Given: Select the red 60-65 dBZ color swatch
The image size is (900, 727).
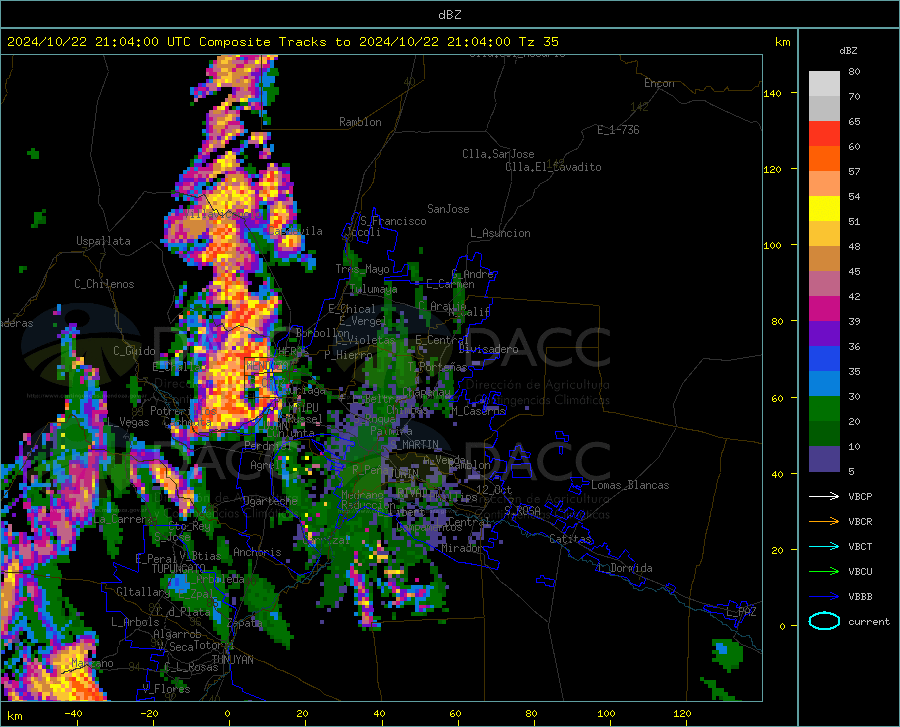Looking at the screenshot, I should click(x=824, y=134).
